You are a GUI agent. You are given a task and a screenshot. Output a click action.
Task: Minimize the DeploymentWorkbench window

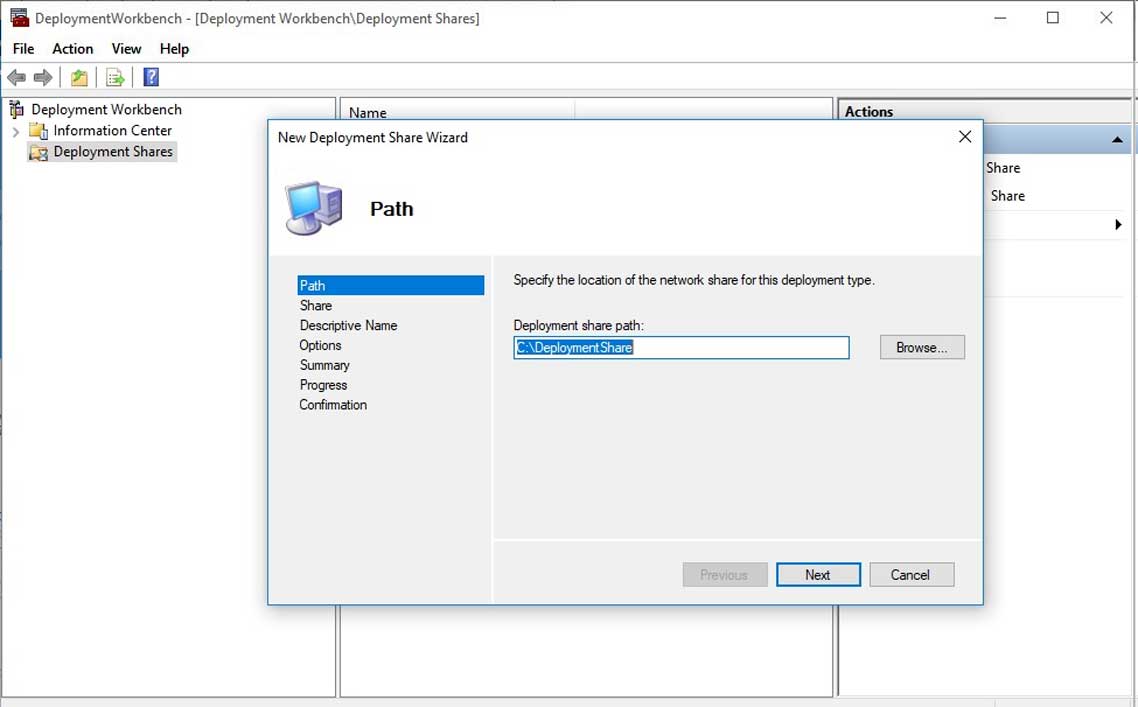pos(1000,17)
